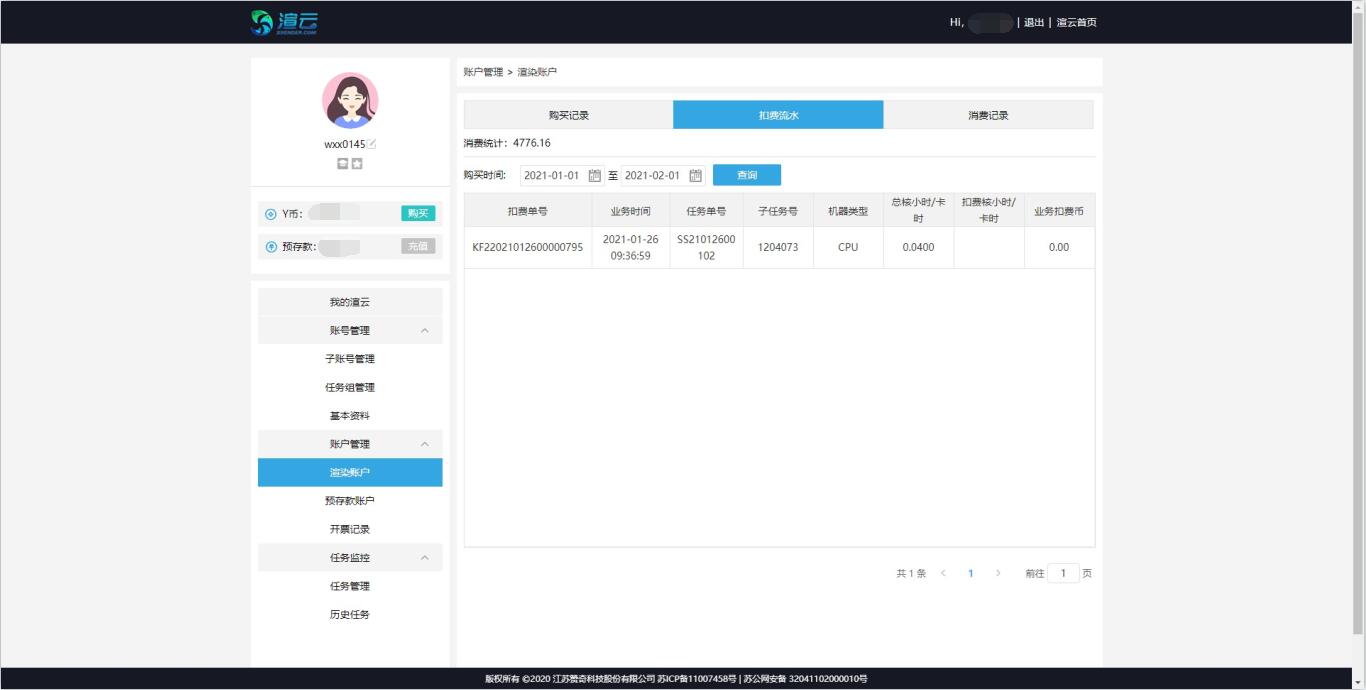Click the green 购买 button
The width and height of the screenshot is (1366, 690).
point(418,213)
